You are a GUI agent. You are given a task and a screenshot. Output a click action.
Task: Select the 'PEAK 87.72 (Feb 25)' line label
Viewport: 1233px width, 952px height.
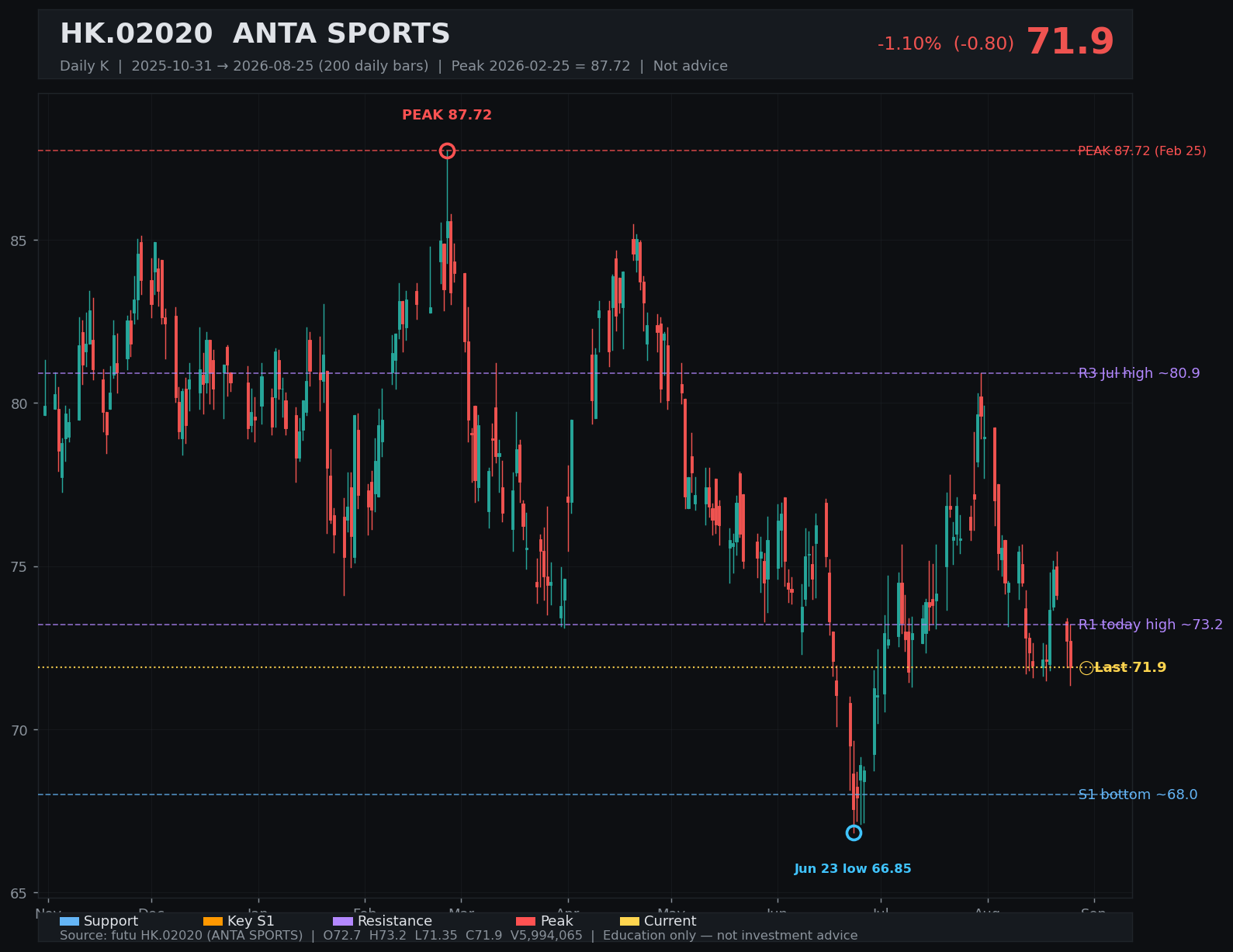1142,151
